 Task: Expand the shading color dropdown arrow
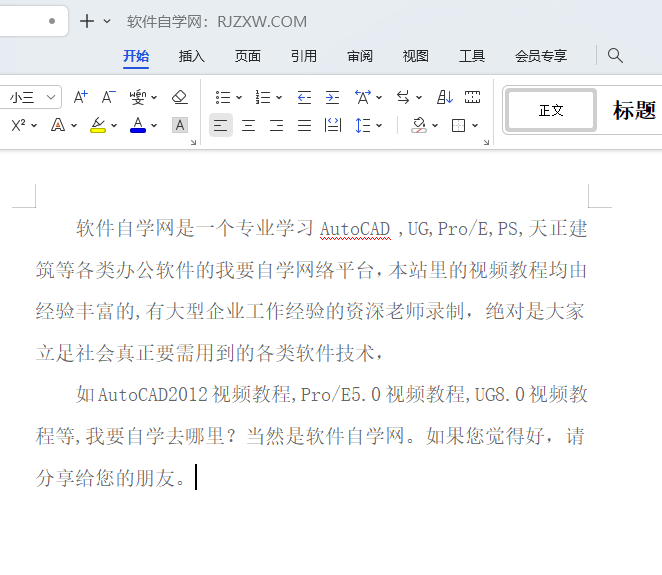click(435, 125)
